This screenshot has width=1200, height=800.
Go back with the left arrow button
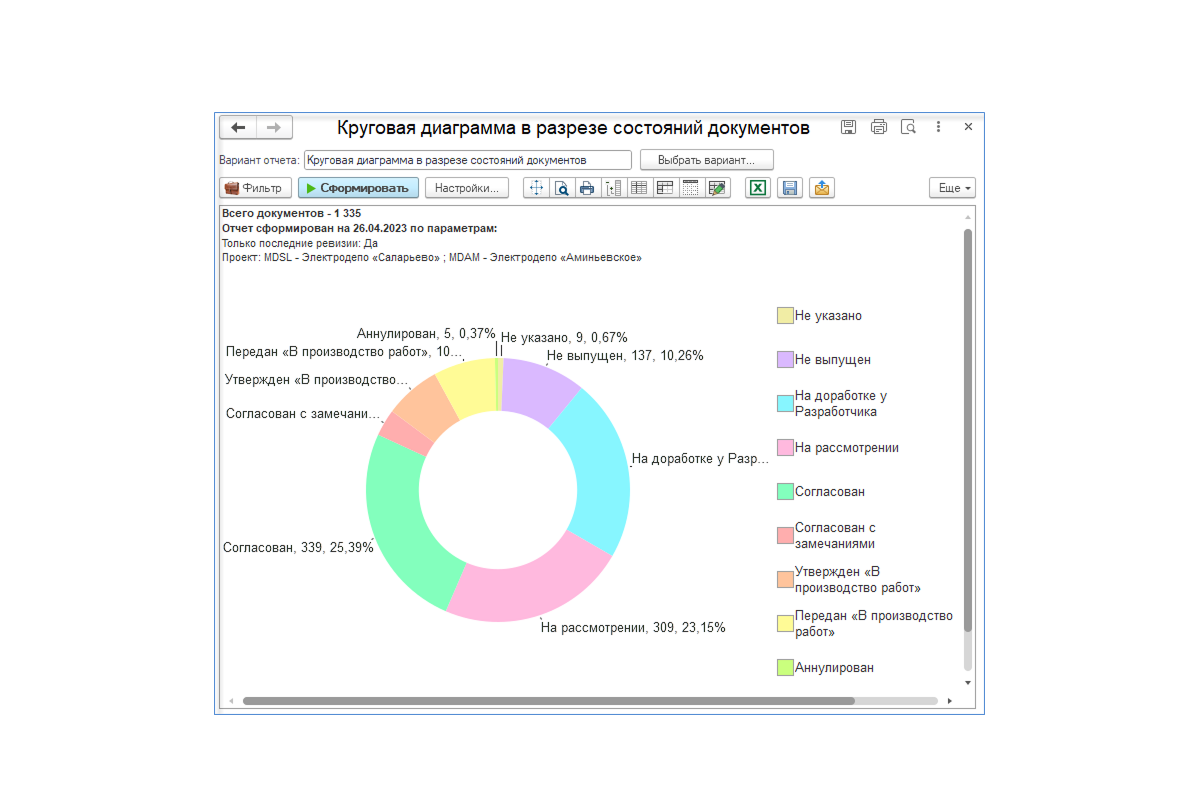pyautogui.click(x=238, y=127)
